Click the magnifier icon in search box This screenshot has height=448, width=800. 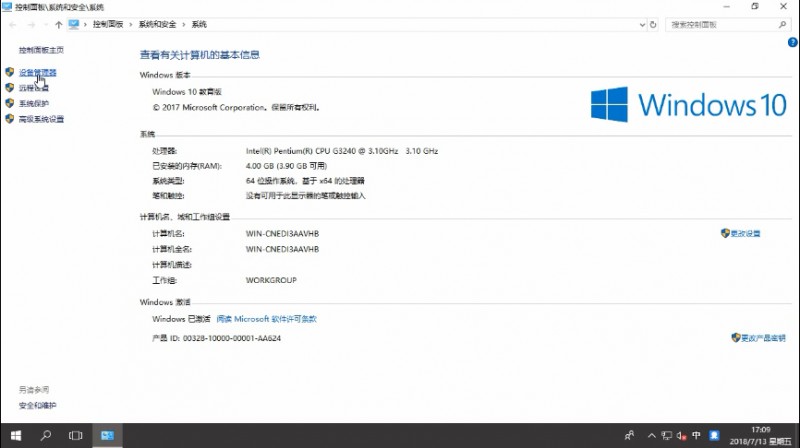pos(782,24)
